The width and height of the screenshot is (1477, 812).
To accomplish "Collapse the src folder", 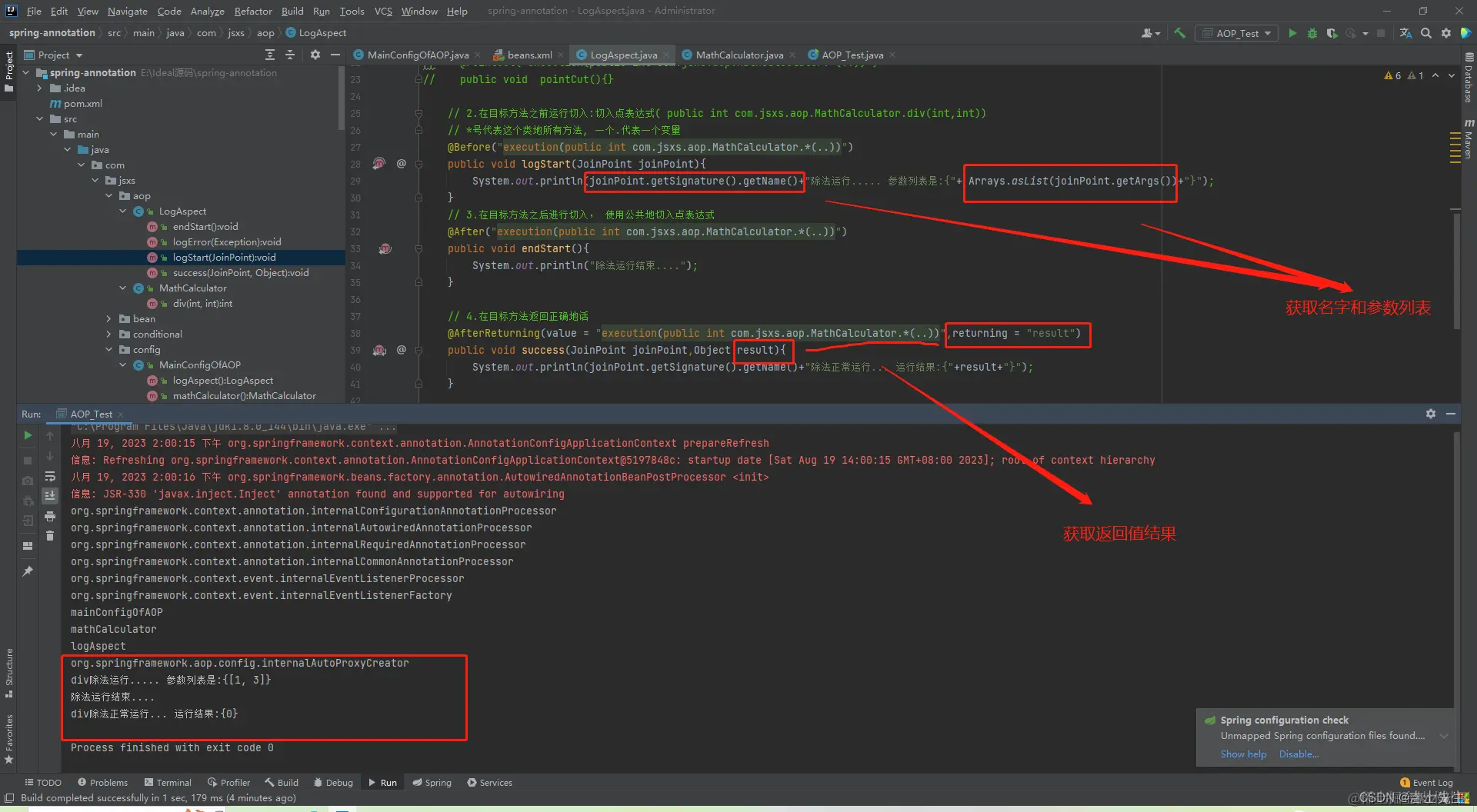I will pos(39,119).
